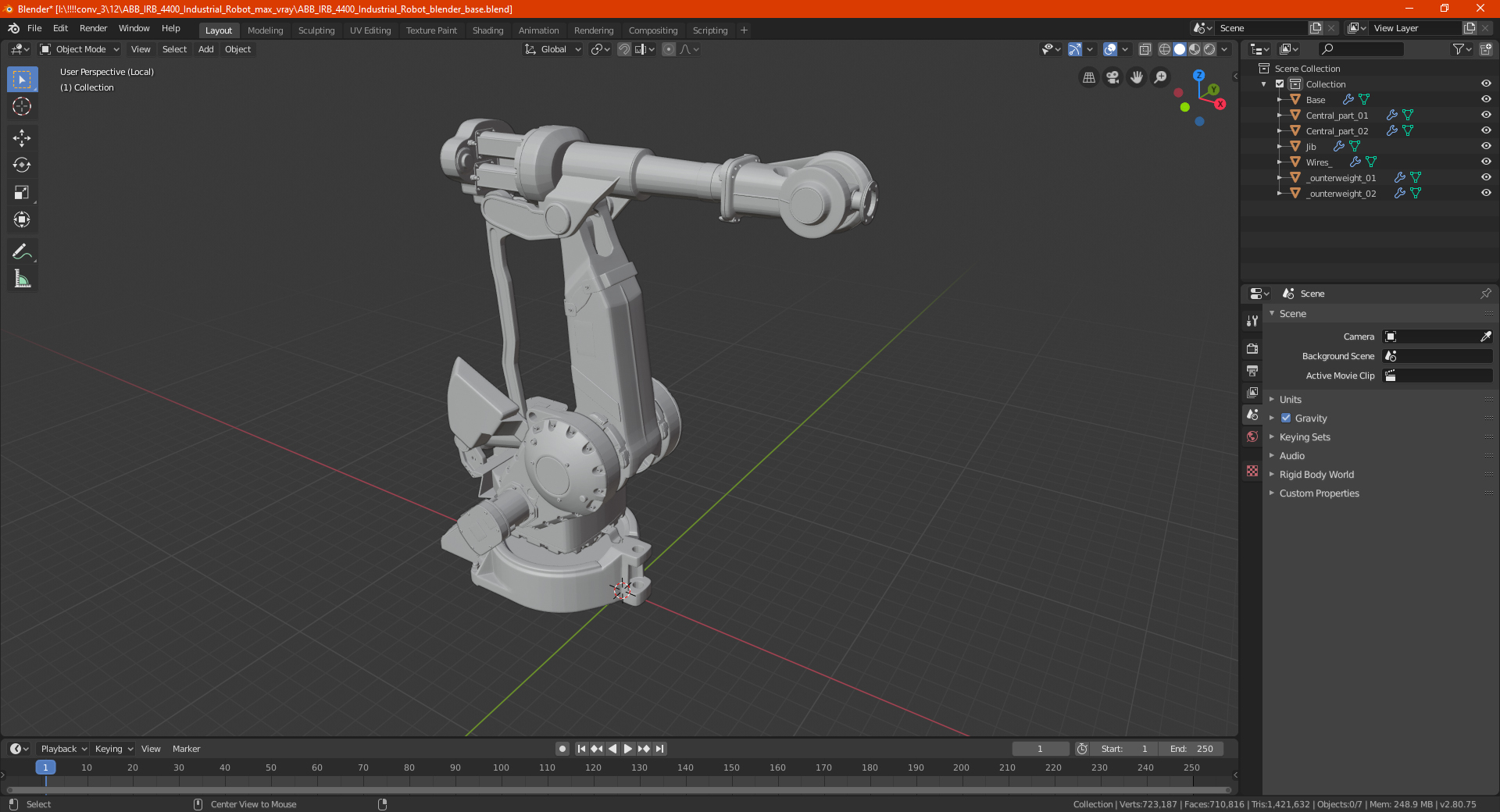Switch to the Modeling workspace tab

coord(265,30)
